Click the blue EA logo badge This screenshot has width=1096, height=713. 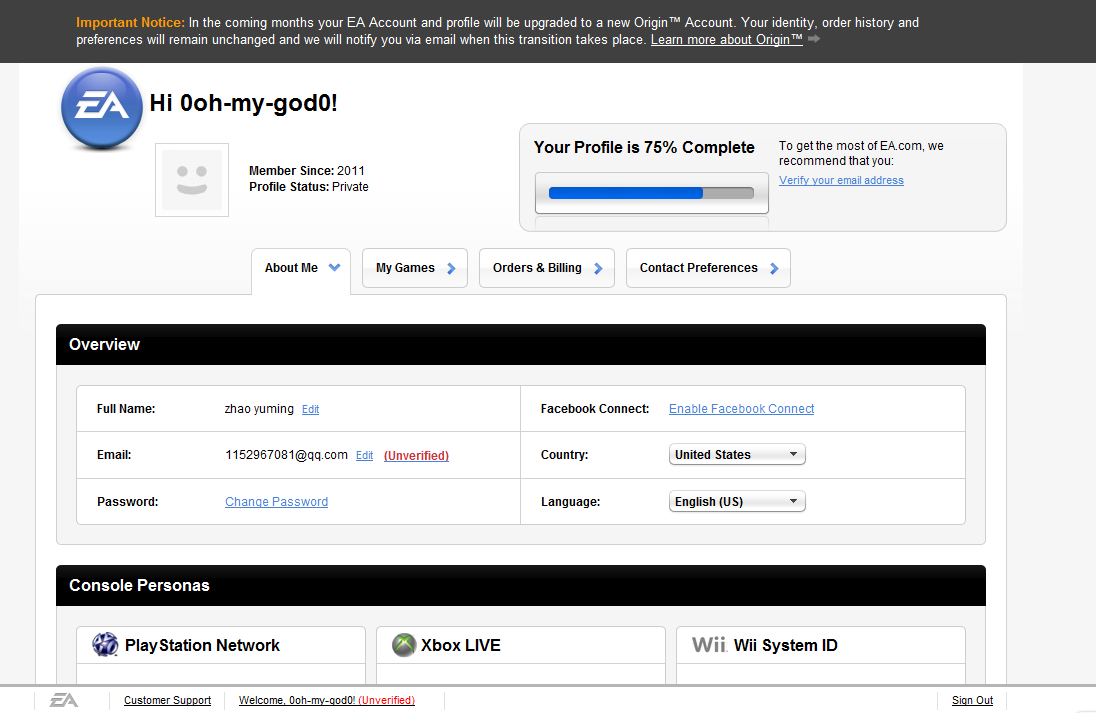(102, 108)
